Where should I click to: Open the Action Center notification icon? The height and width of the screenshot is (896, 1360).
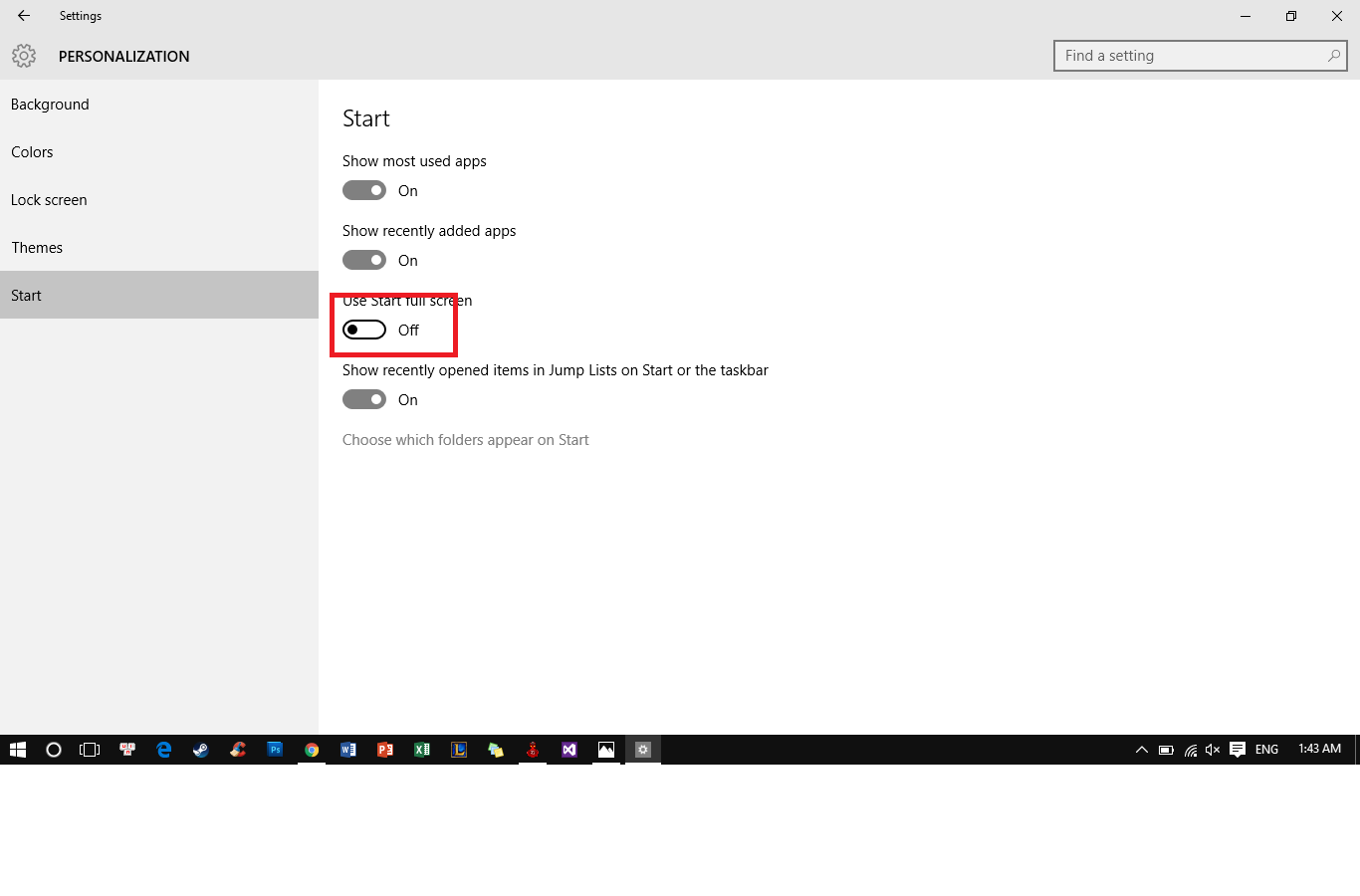tap(1238, 750)
